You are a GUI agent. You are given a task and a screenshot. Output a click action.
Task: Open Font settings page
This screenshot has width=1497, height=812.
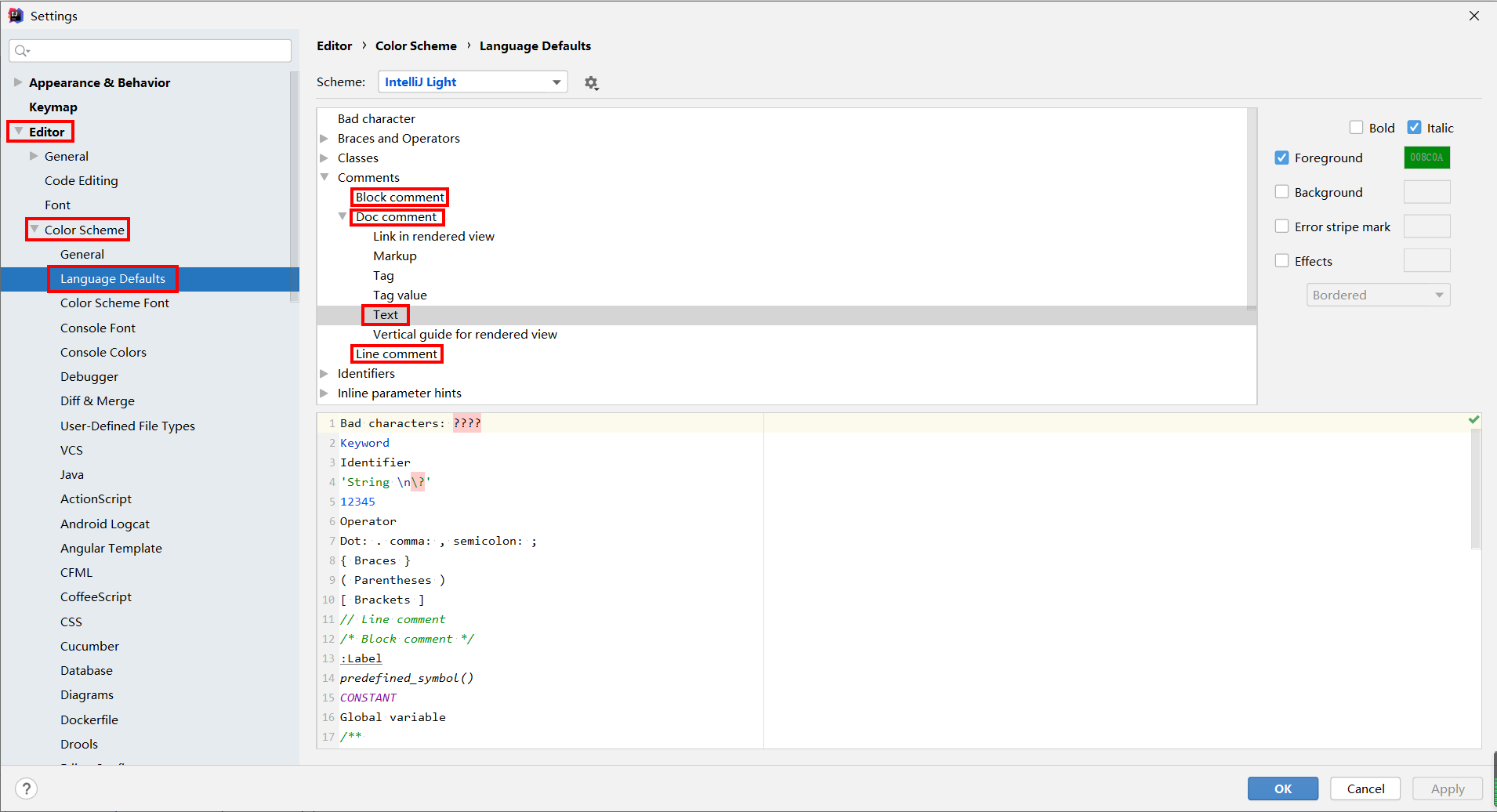[57, 205]
